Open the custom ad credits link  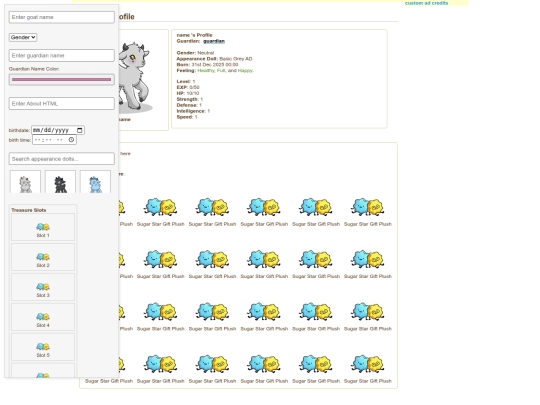coord(426,3)
